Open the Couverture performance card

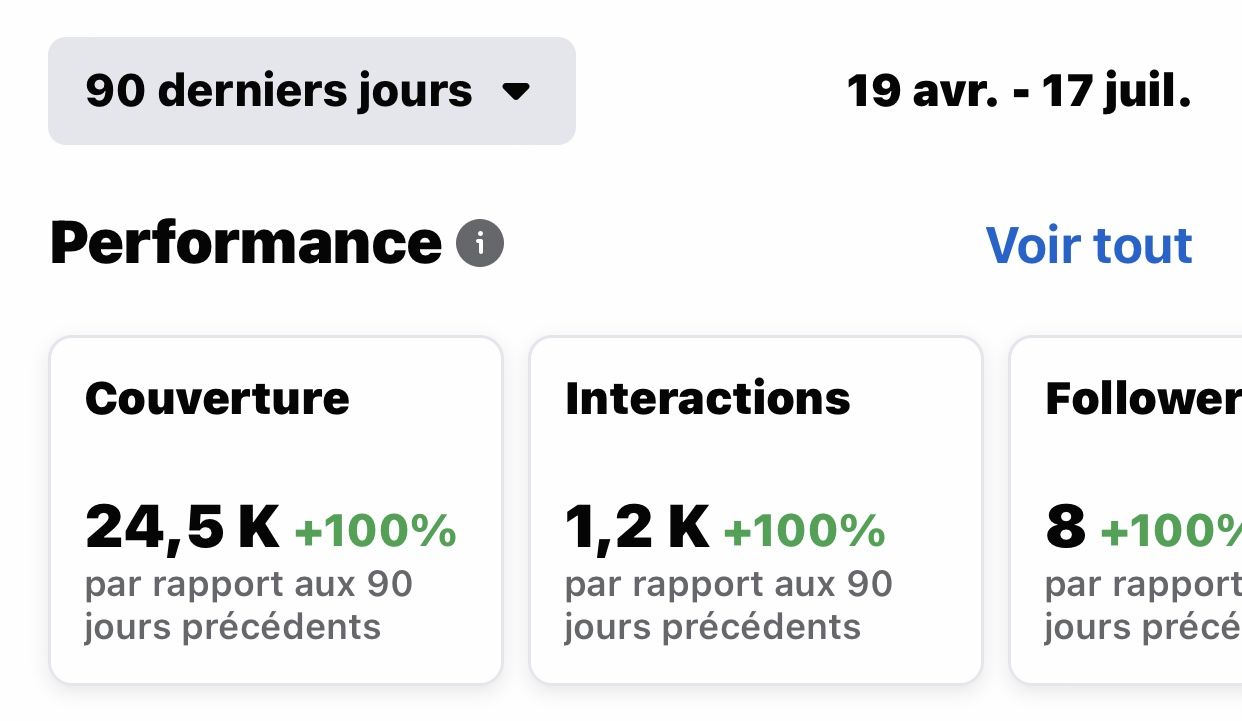276,510
